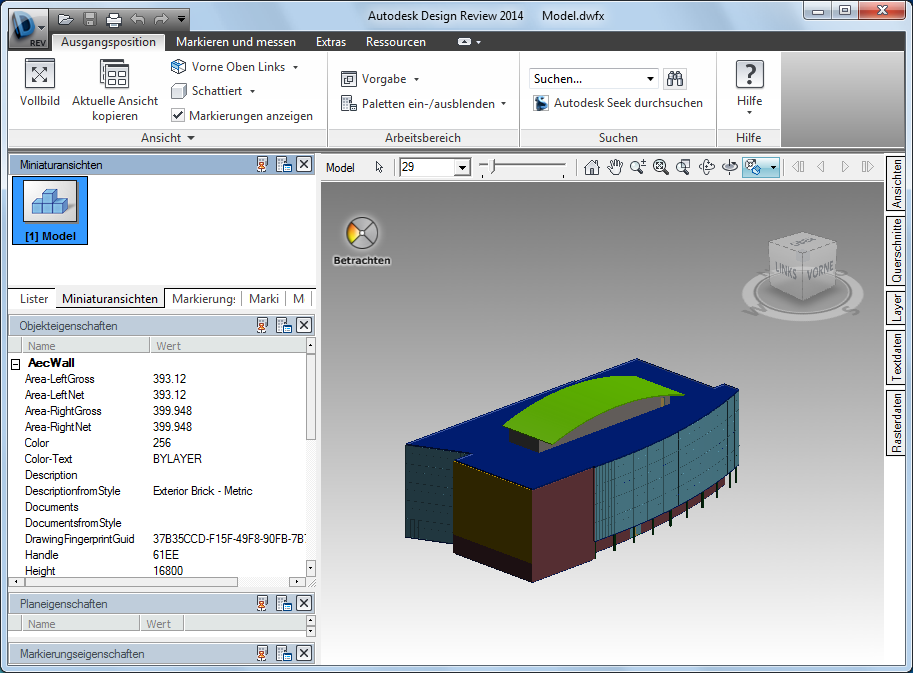Click the Home view house icon
The height and width of the screenshot is (673, 913).
592,167
